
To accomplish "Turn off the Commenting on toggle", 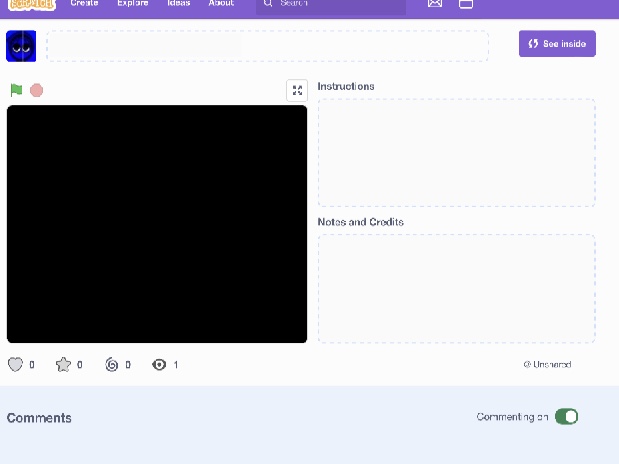I will (x=566, y=417).
